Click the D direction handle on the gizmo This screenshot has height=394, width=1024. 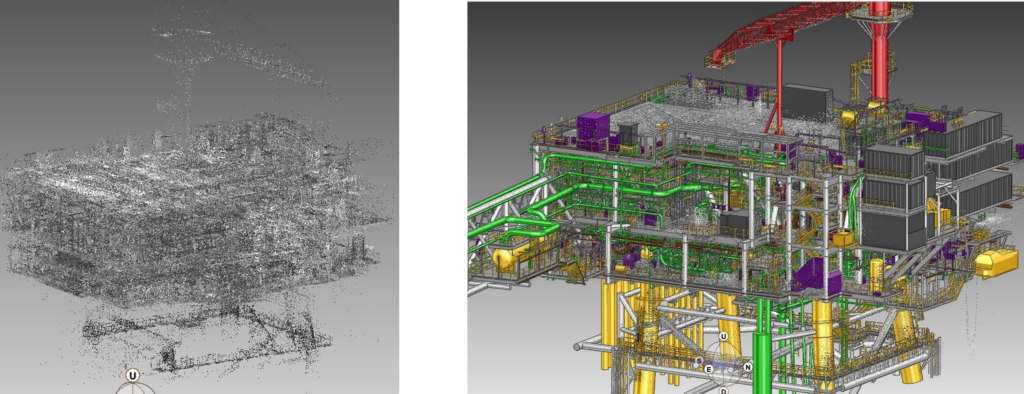724,391
